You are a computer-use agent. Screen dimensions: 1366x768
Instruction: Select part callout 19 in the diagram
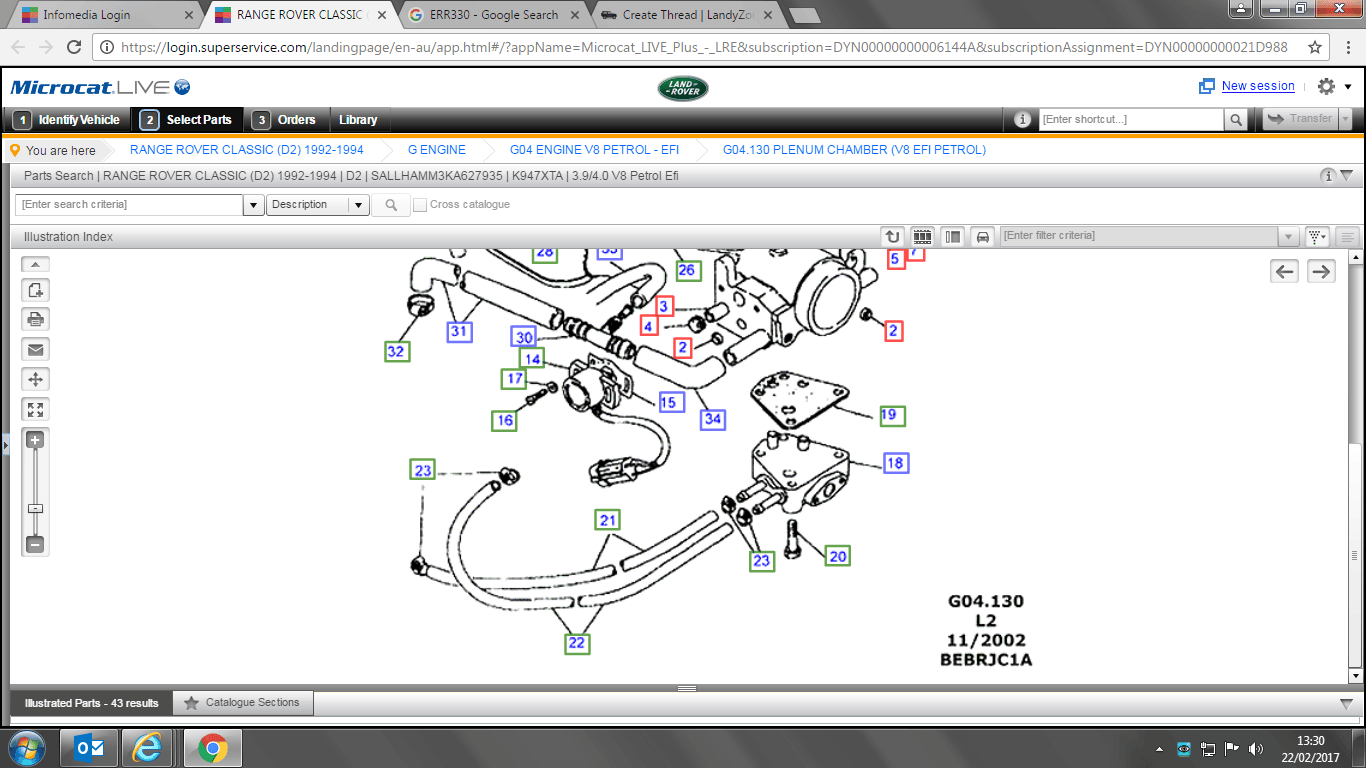(x=892, y=415)
